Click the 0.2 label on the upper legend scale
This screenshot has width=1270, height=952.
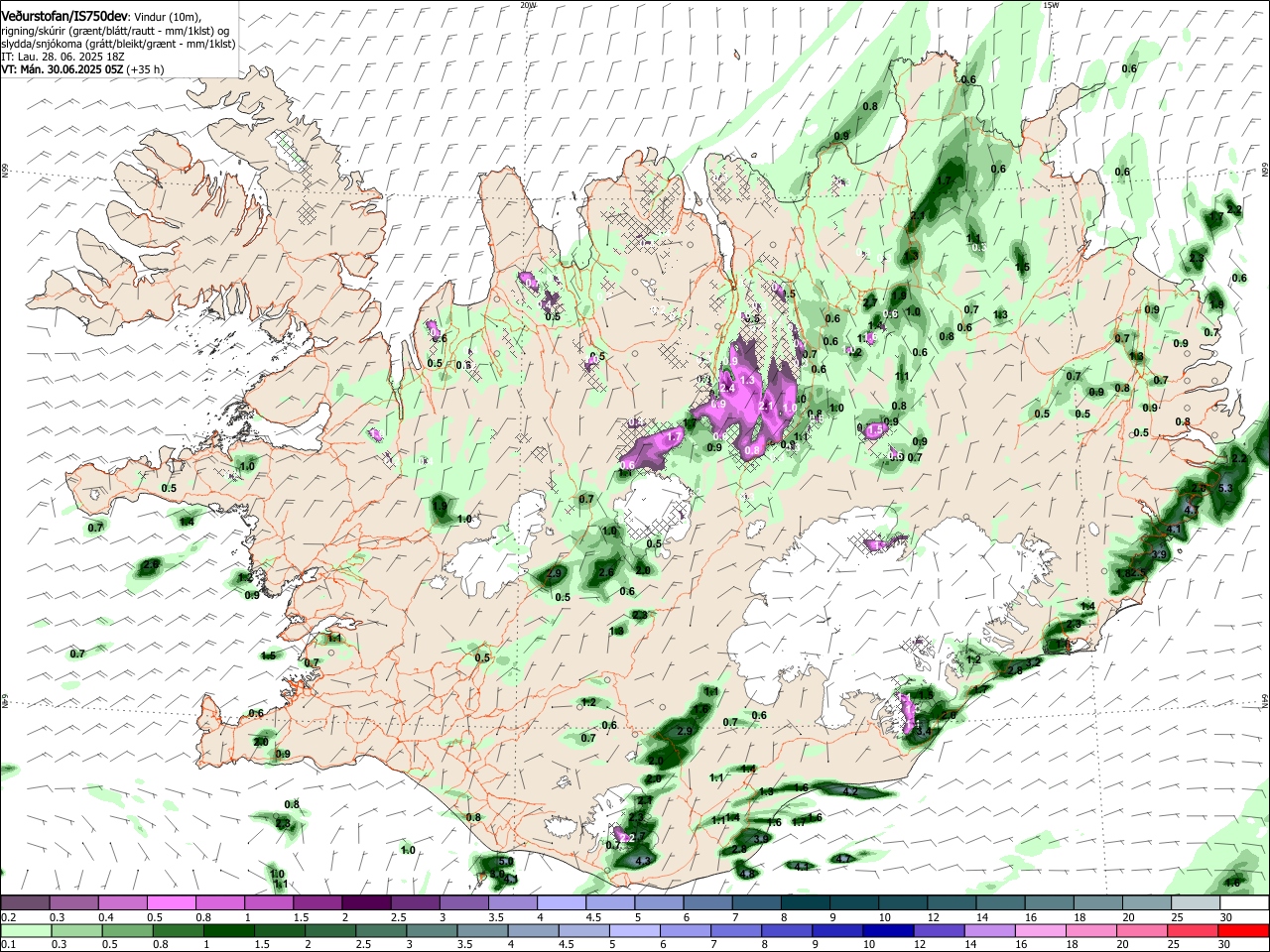pyautogui.click(x=9, y=917)
